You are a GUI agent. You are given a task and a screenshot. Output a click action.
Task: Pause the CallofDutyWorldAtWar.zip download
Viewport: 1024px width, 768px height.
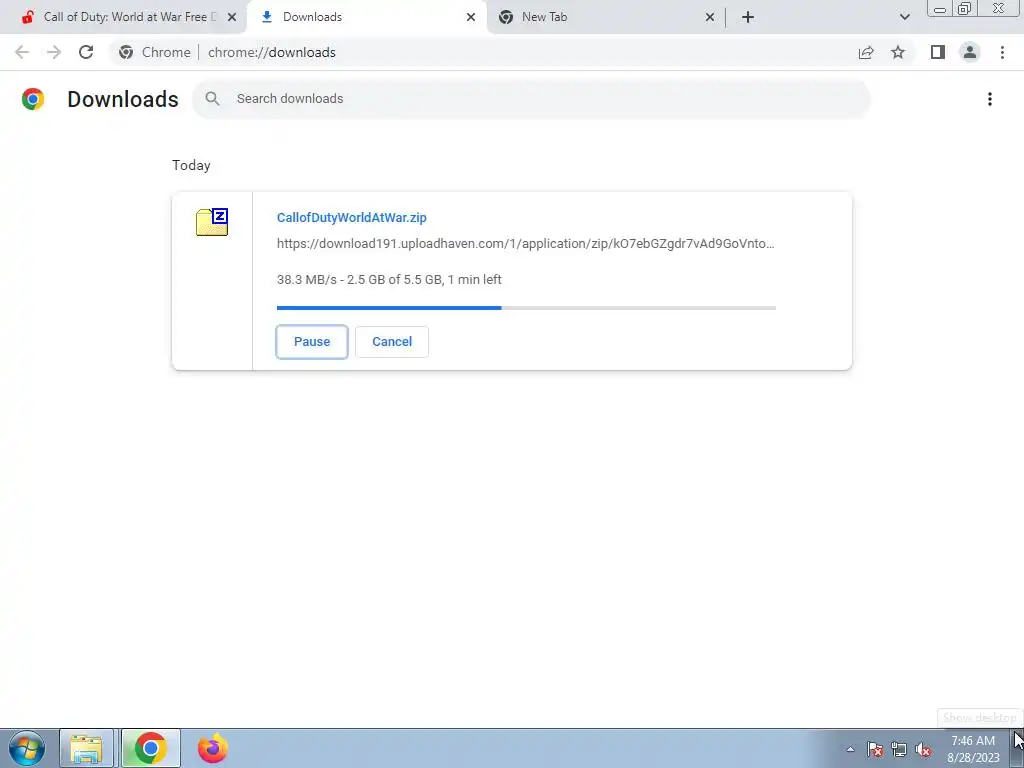click(x=312, y=342)
